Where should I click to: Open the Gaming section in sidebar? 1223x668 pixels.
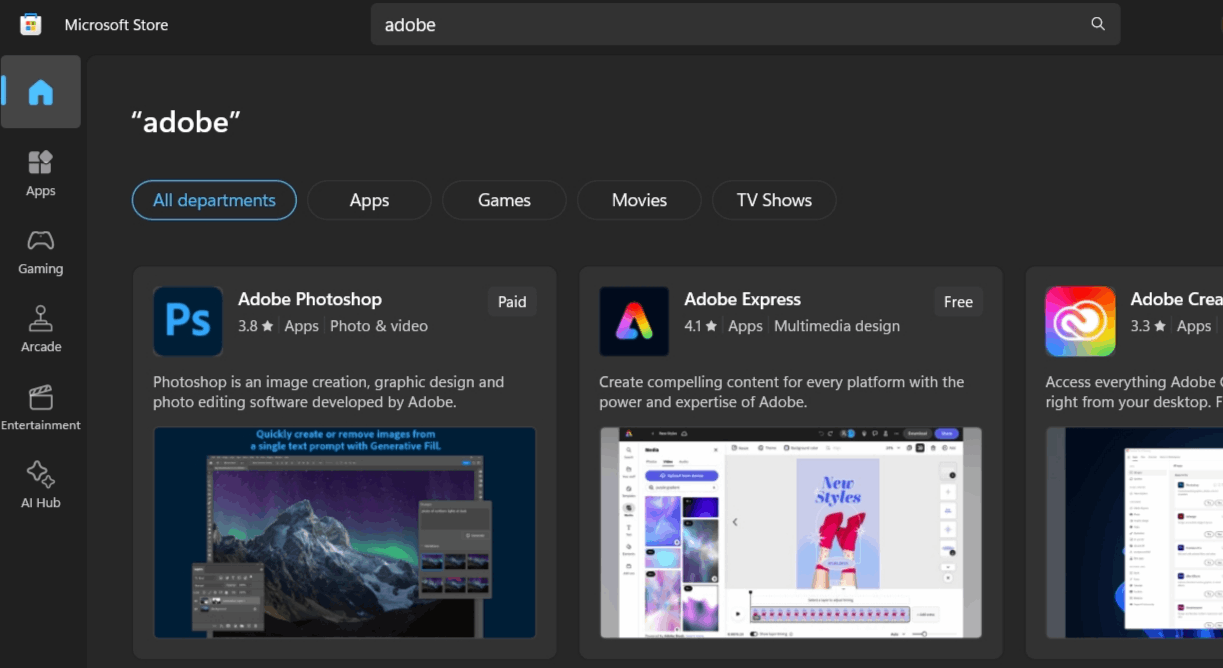tap(41, 252)
